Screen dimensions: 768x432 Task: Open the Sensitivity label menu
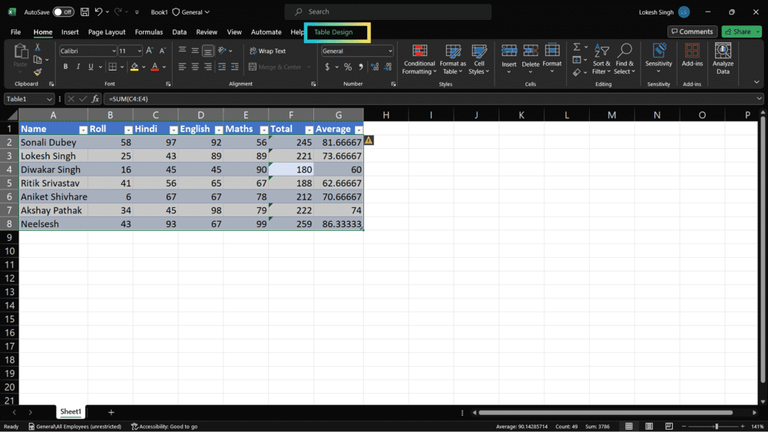point(658,59)
